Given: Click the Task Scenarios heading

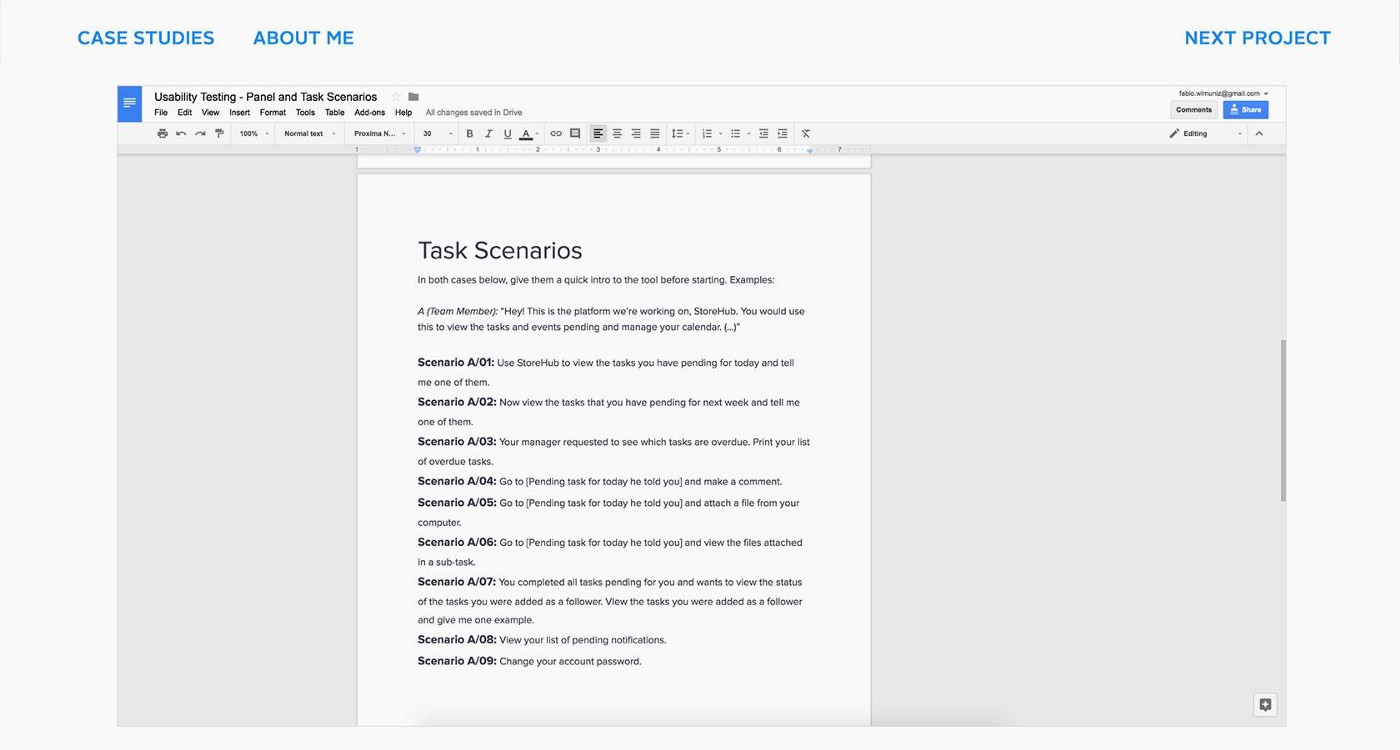Looking at the screenshot, I should 500,251.
